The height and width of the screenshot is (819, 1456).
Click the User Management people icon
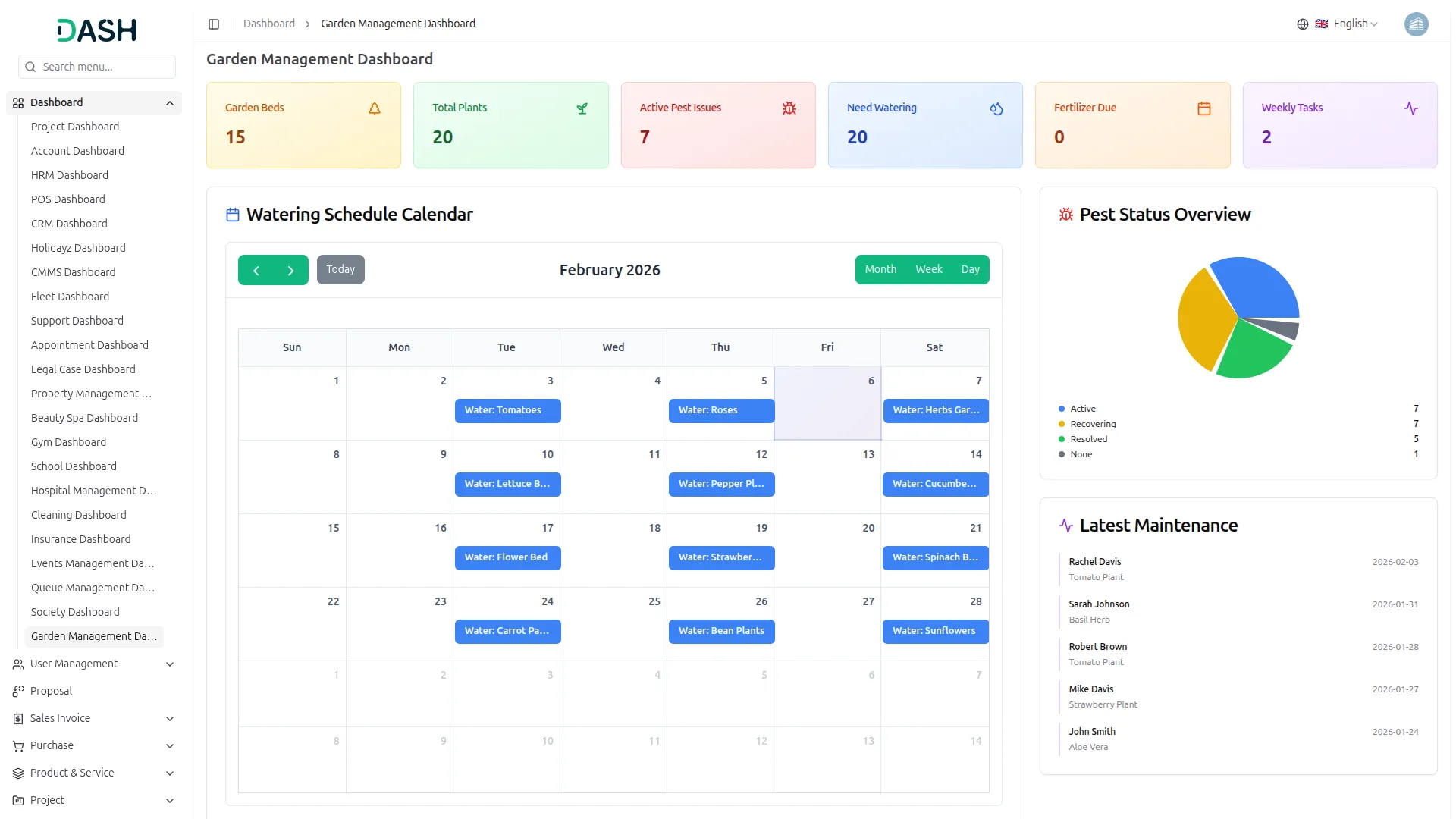point(18,664)
